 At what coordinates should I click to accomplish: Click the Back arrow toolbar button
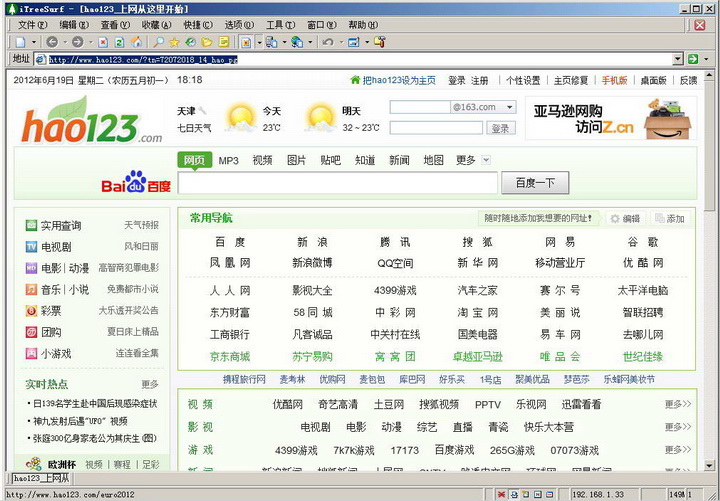[x=52, y=42]
